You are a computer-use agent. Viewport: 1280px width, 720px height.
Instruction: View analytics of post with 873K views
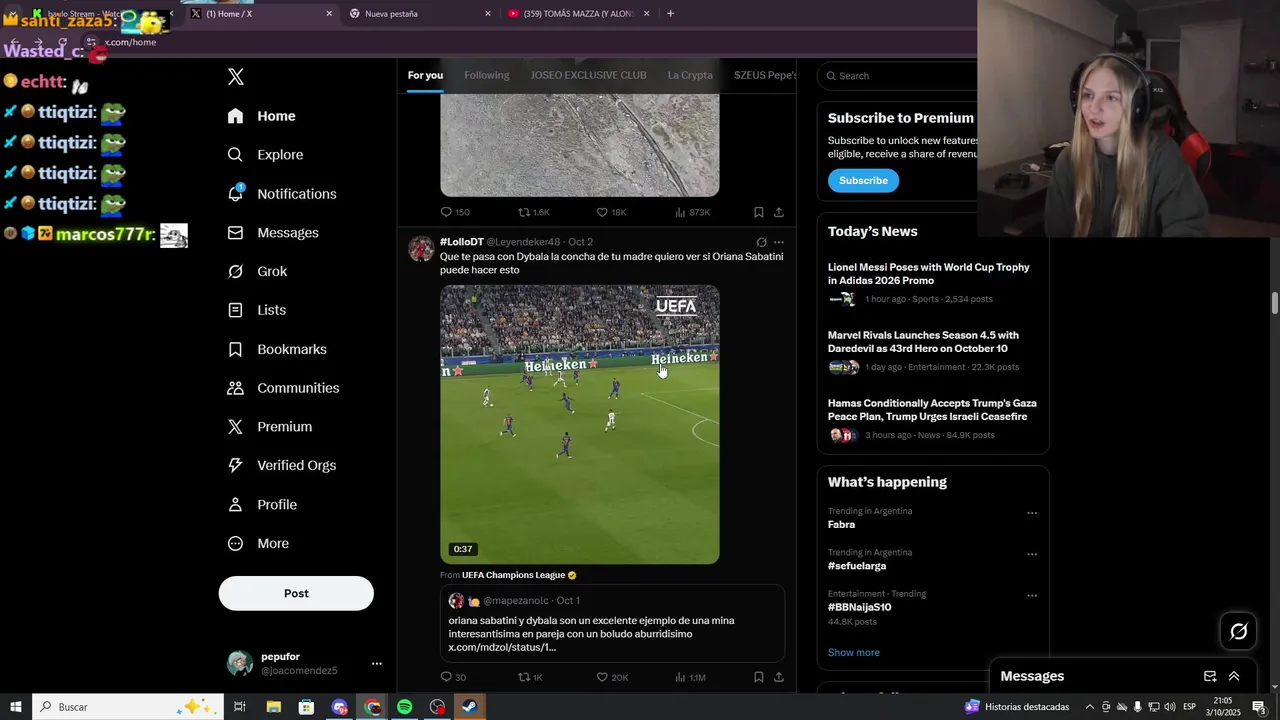click(x=692, y=212)
